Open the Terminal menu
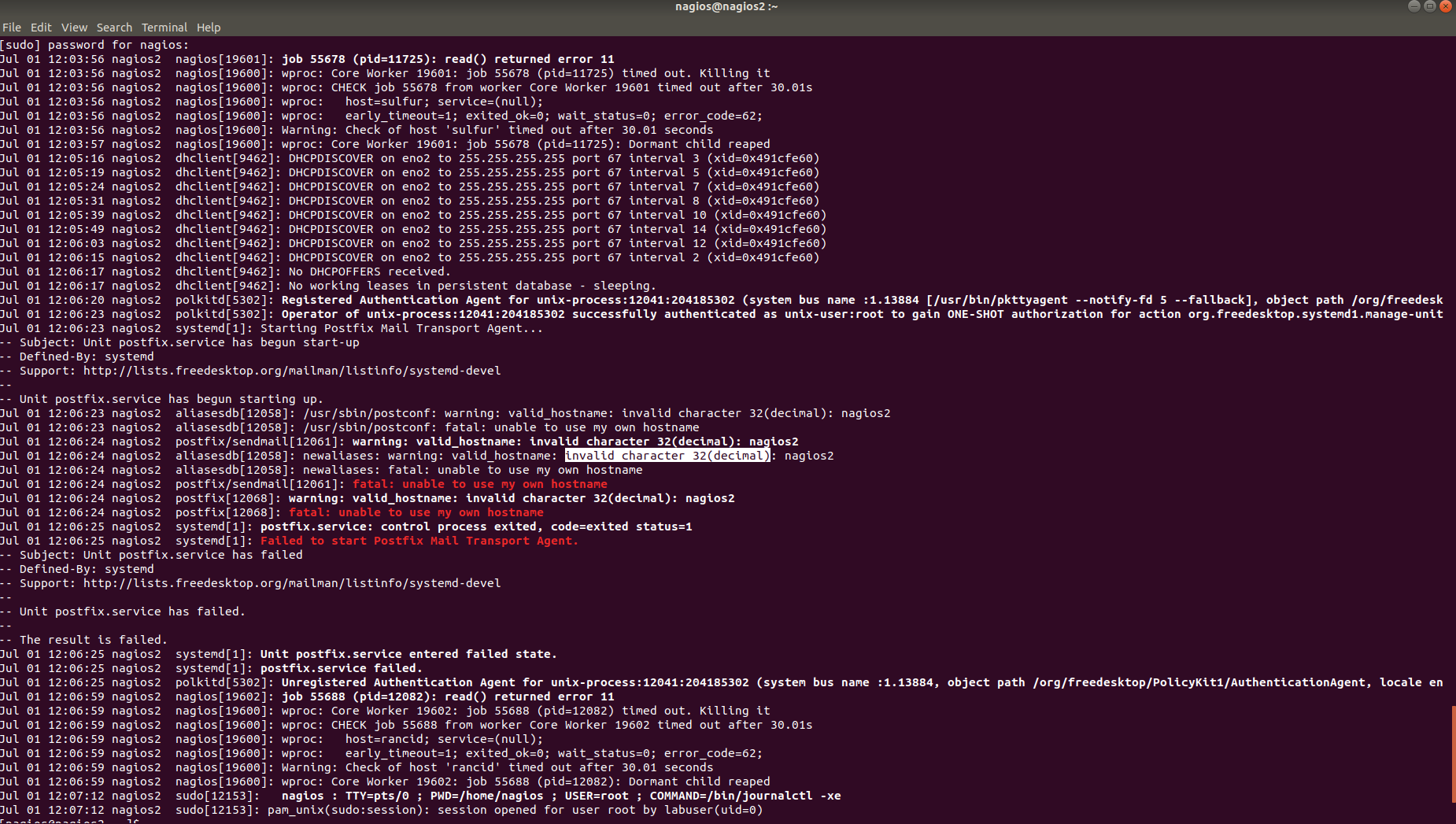 coord(164,28)
